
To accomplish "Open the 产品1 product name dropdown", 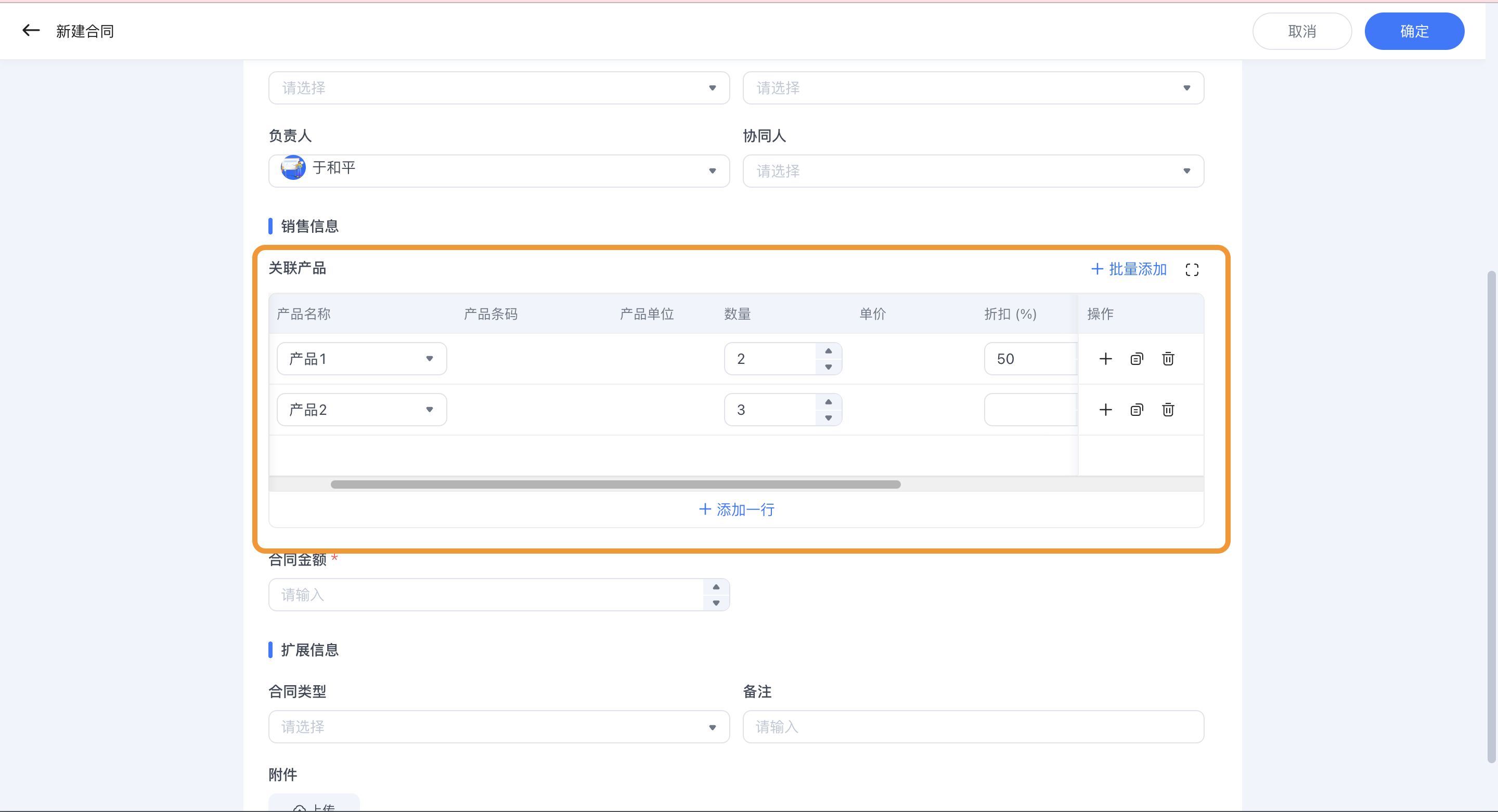I will [361, 359].
